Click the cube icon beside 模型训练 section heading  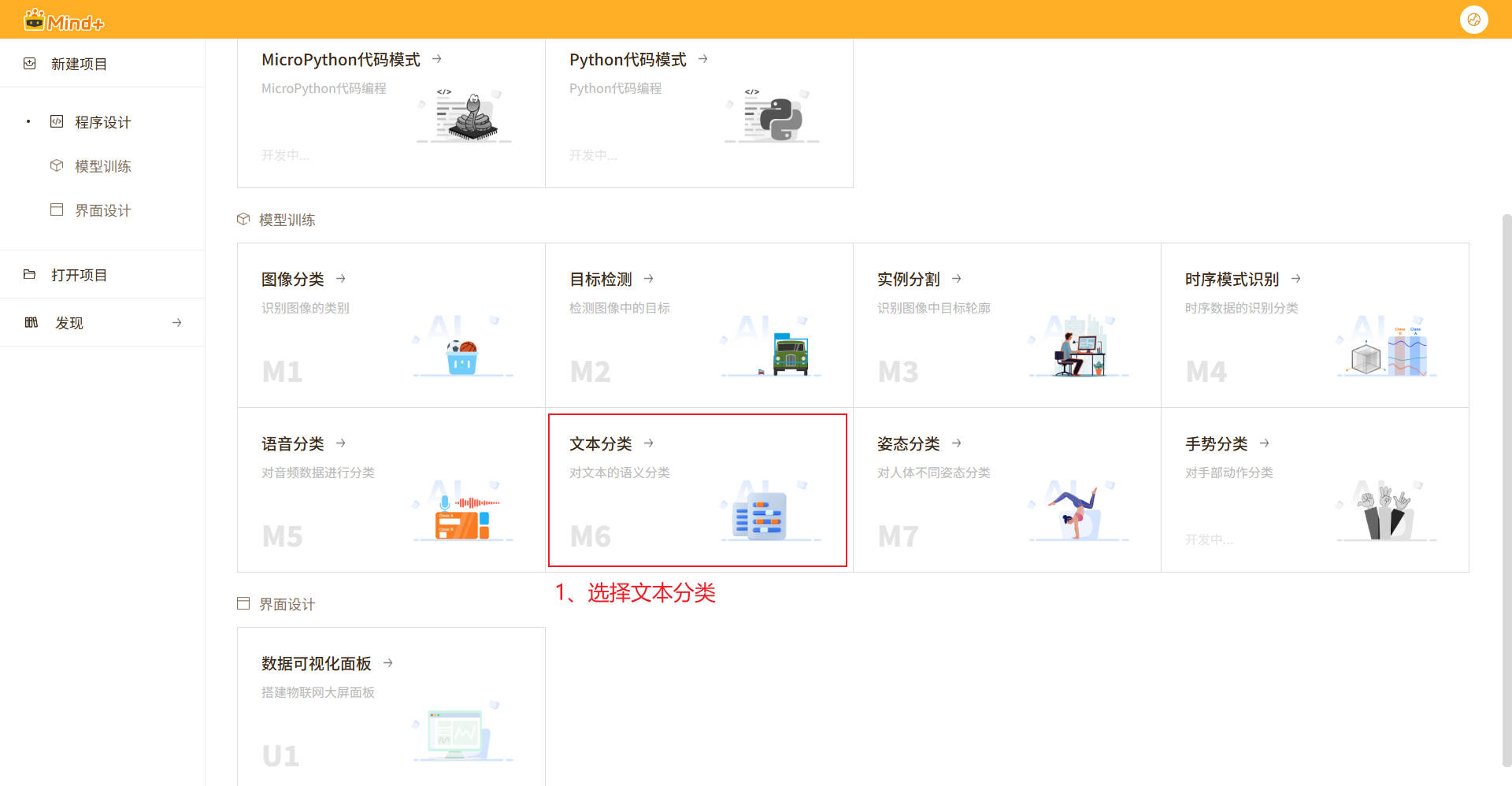pos(243,219)
